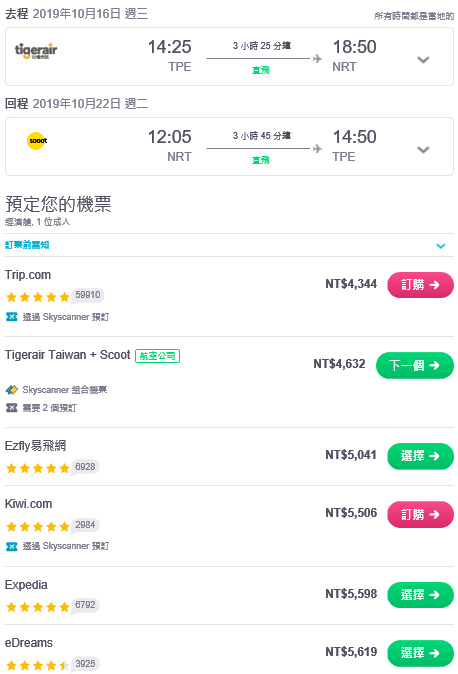Book the Kiwi.com NT$5,506 fare
Screen dimensions: 458x674
[x=420, y=515]
